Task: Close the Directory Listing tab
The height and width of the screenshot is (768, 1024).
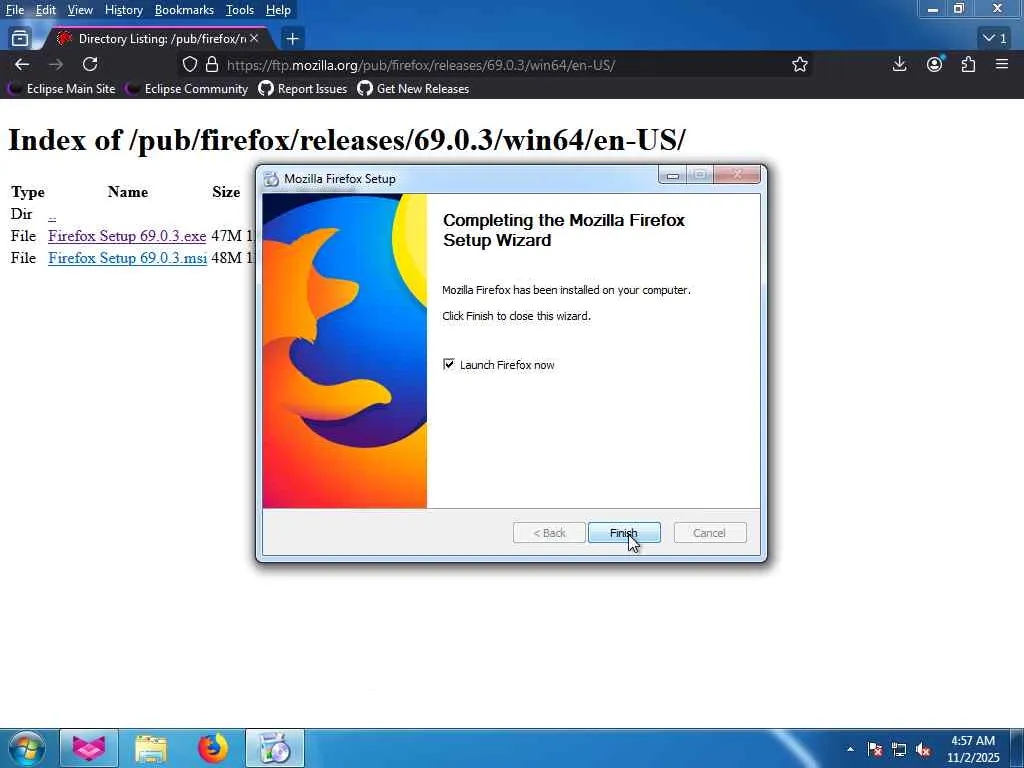Action: tap(254, 39)
